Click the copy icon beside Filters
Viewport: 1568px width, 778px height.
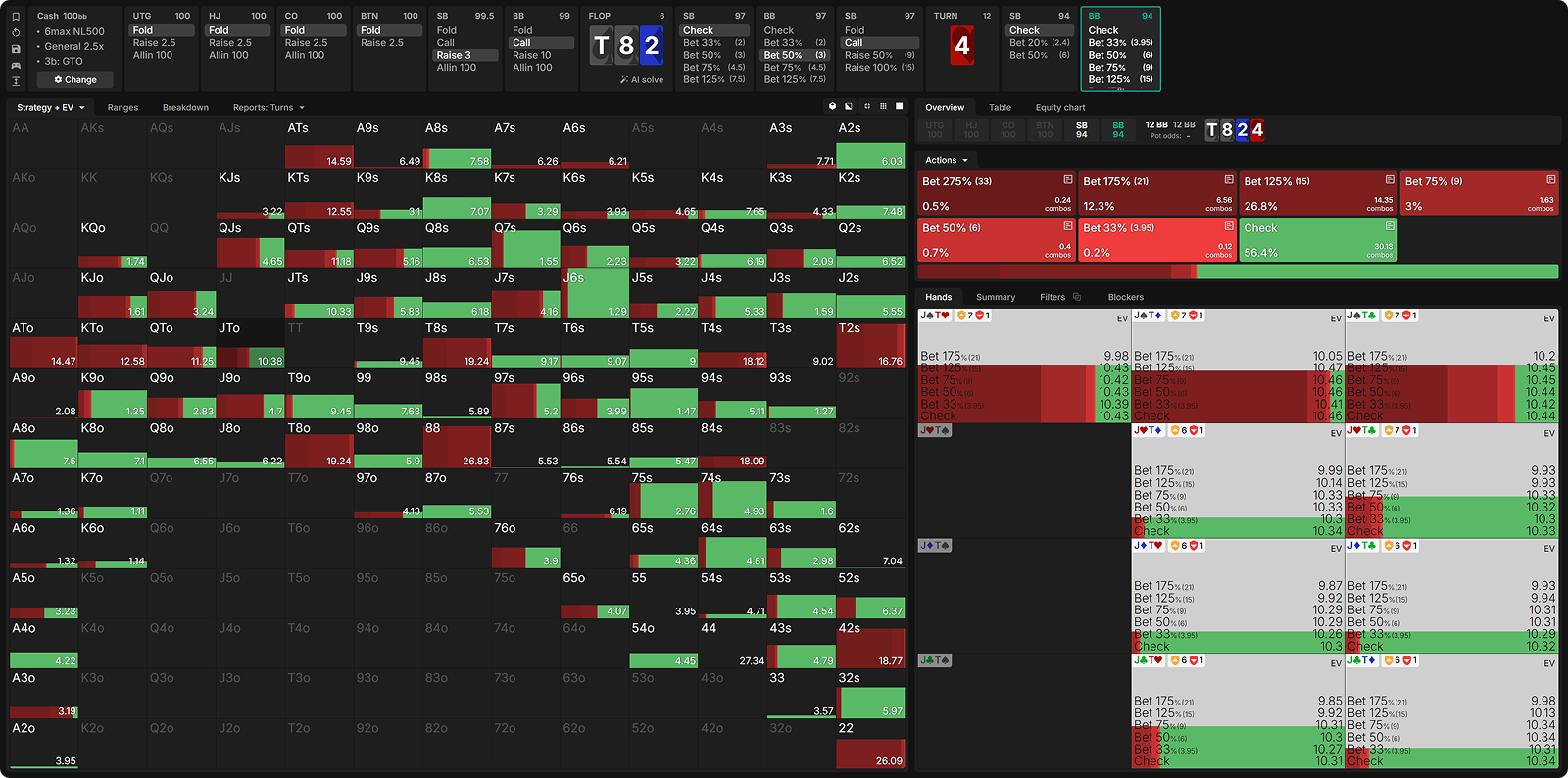pyautogui.click(x=1077, y=297)
